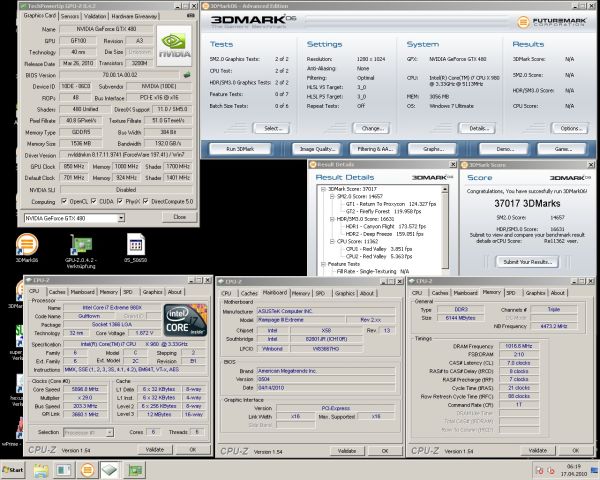Open the Hardware Giveaway tab in GPU-Z
Screen dimensions: 600x480
(x=134, y=16)
